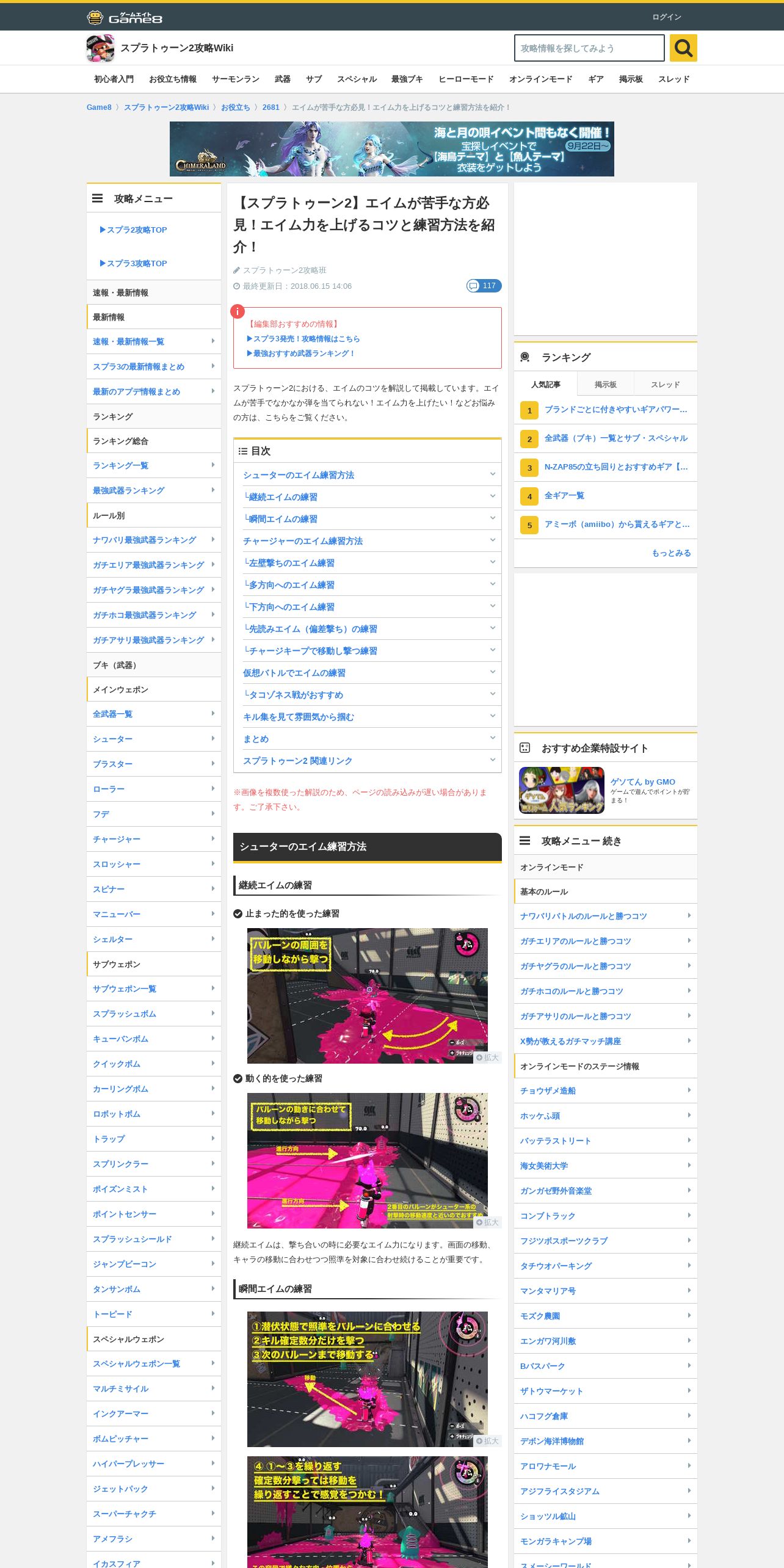Switch to the 人気記事 ranking tab
Screen dimensions: 784x1568
545,384
